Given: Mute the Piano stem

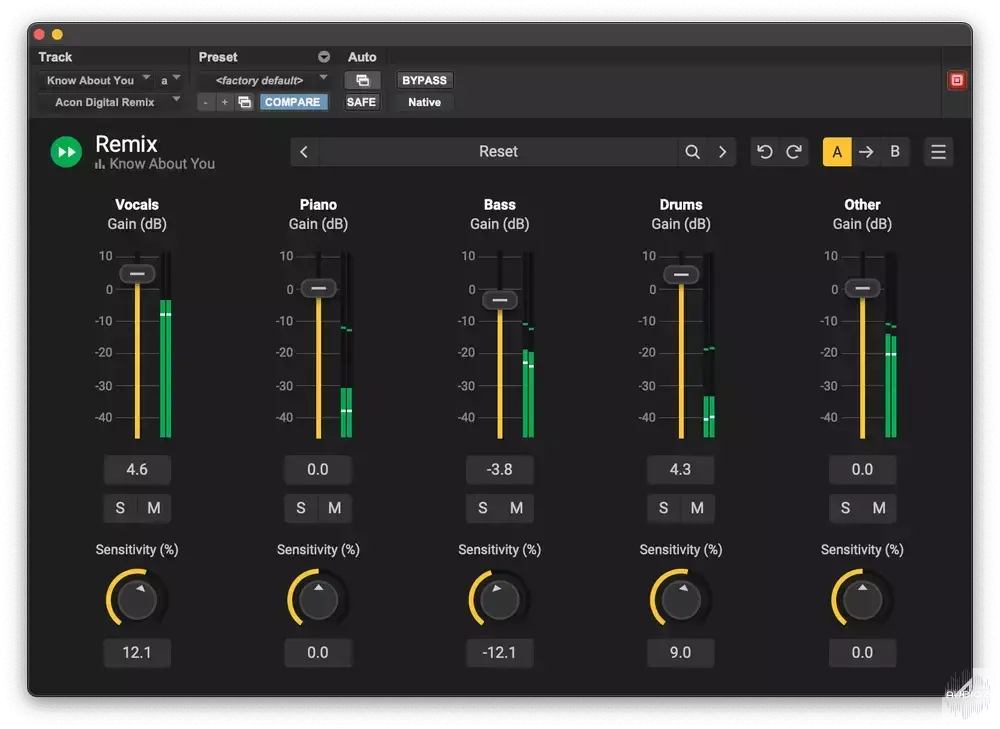Looking at the screenshot, I should [335, 508].
